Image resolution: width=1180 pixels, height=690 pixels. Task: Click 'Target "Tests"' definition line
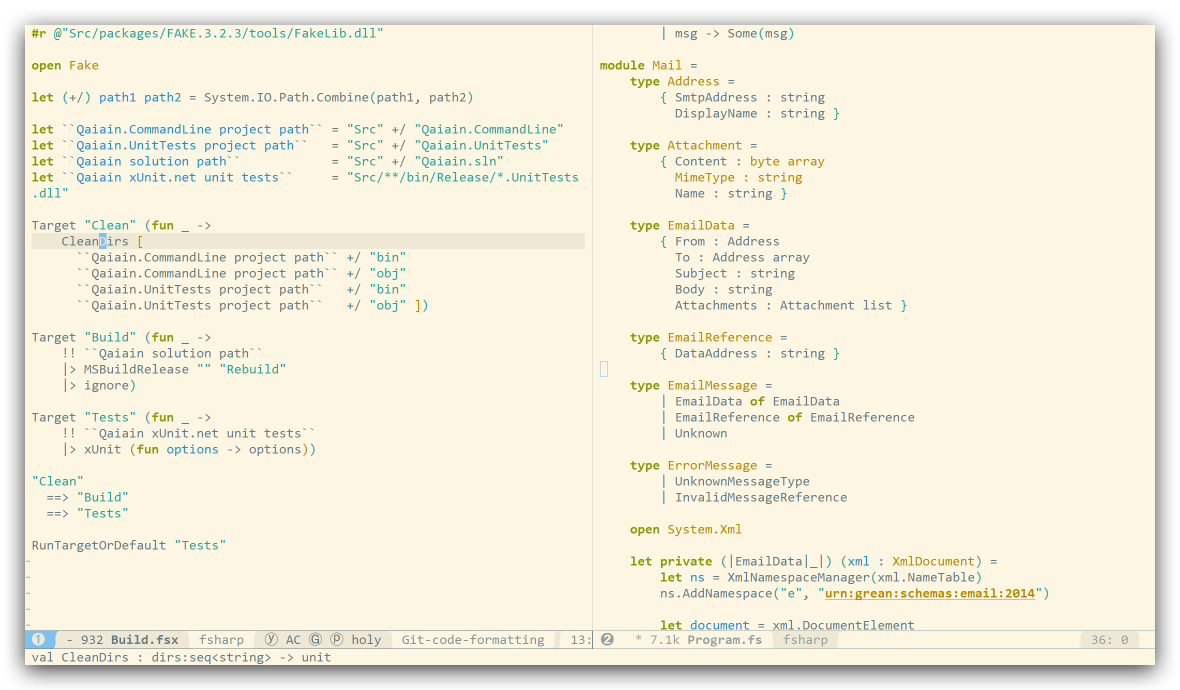coord(121,417)
